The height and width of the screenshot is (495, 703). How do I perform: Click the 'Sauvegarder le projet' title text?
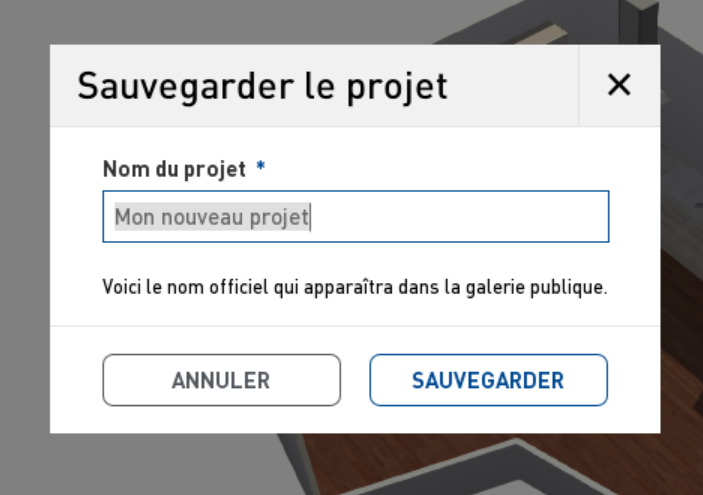coord(262,87)
